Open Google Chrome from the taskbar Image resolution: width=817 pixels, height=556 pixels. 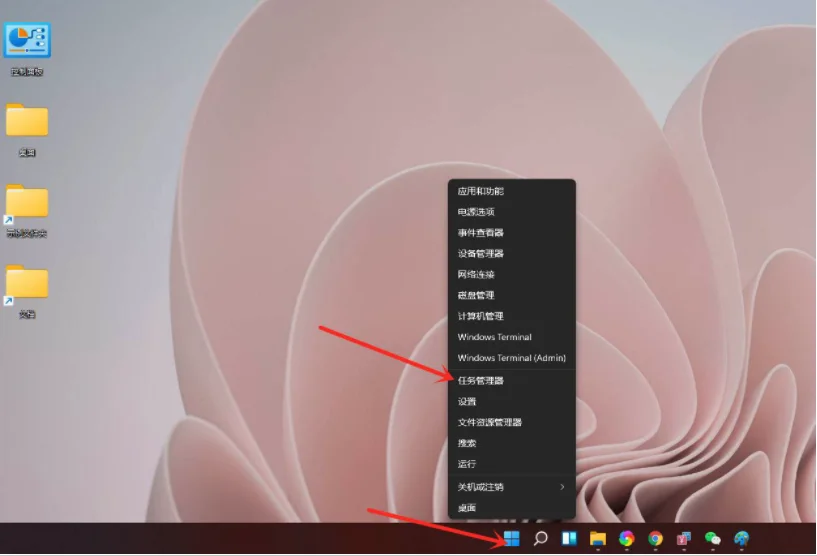[655, 539]
